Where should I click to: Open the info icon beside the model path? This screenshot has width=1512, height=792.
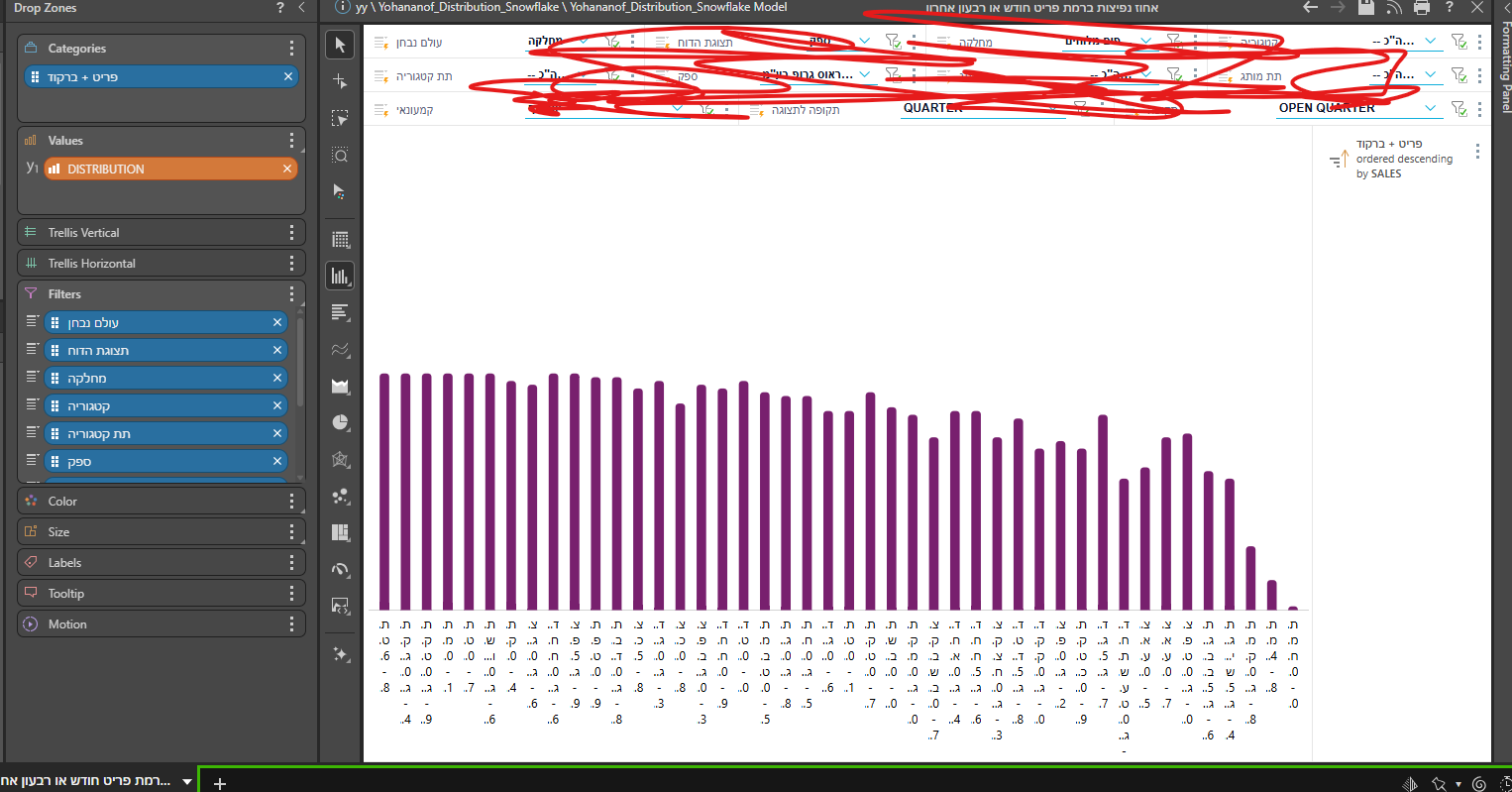(343, 7)
